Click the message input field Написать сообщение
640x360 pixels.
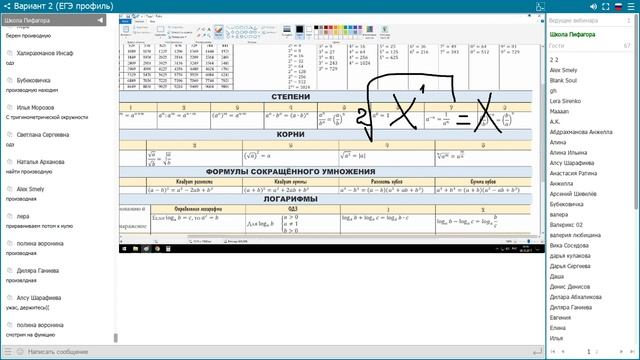coord(278,351)
